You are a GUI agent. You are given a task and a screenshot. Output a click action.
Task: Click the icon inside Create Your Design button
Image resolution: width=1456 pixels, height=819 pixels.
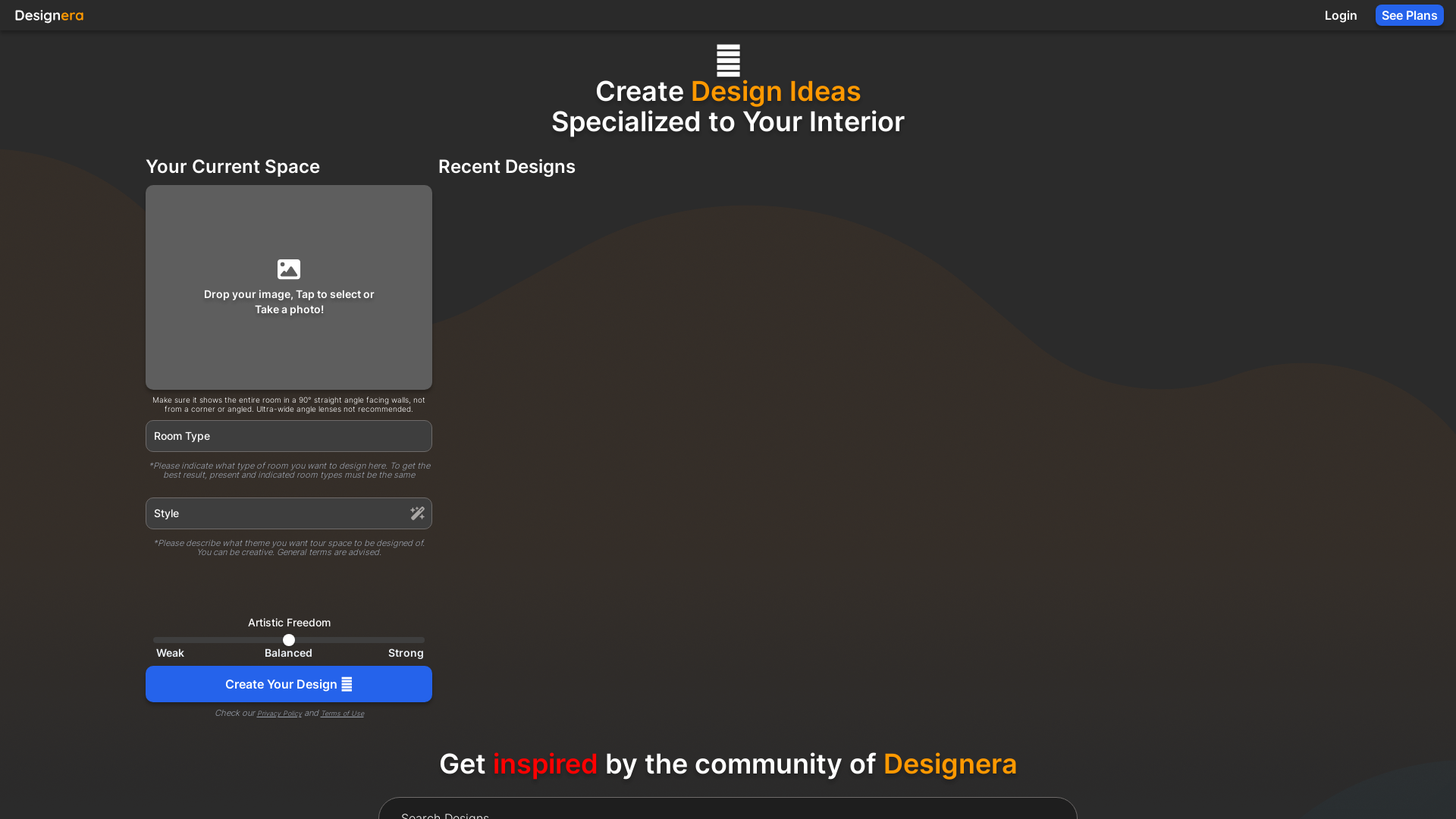(347, 683)
